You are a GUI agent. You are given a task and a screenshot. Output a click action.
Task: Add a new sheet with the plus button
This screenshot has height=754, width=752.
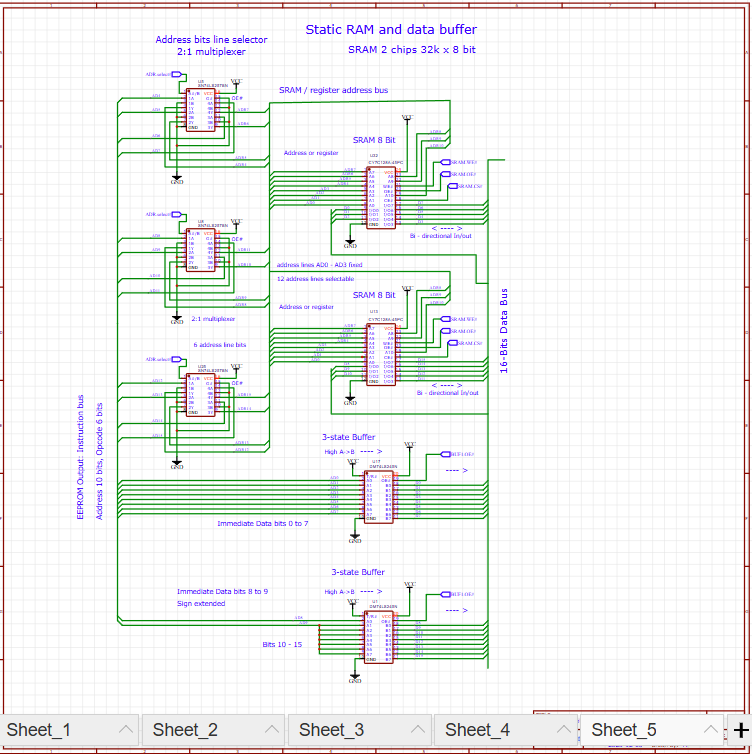tap(740, 730)
